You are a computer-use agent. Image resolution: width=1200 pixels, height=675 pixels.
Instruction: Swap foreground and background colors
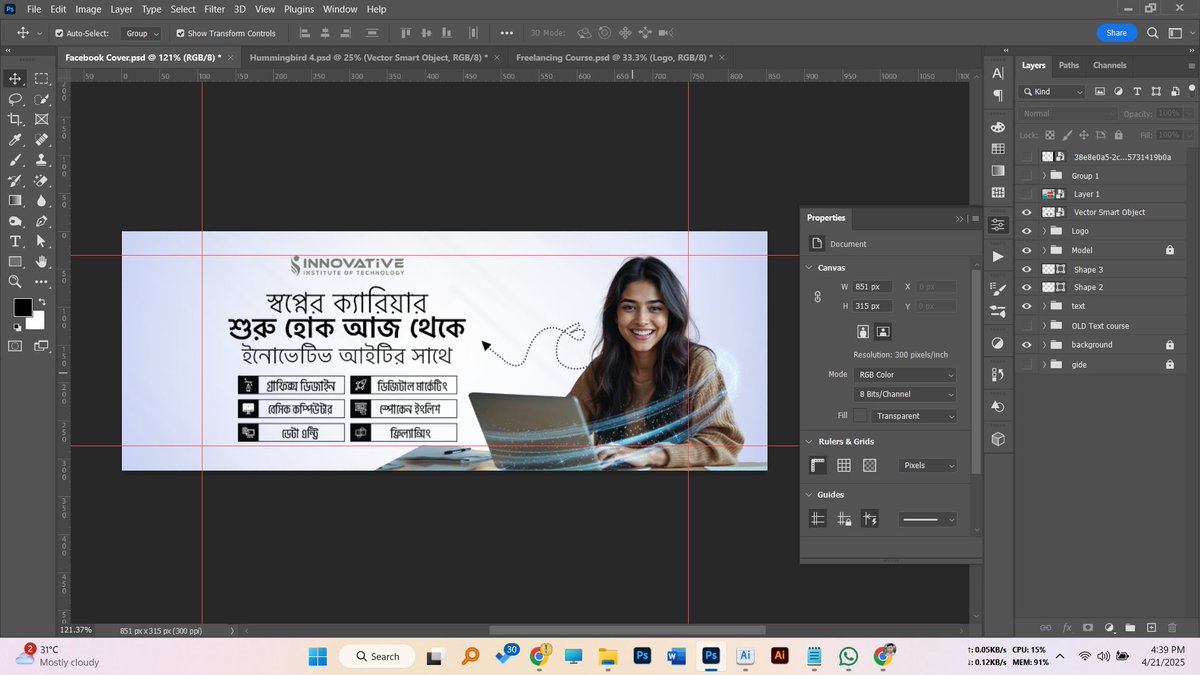pyautogui.click(x=40, y=300)
